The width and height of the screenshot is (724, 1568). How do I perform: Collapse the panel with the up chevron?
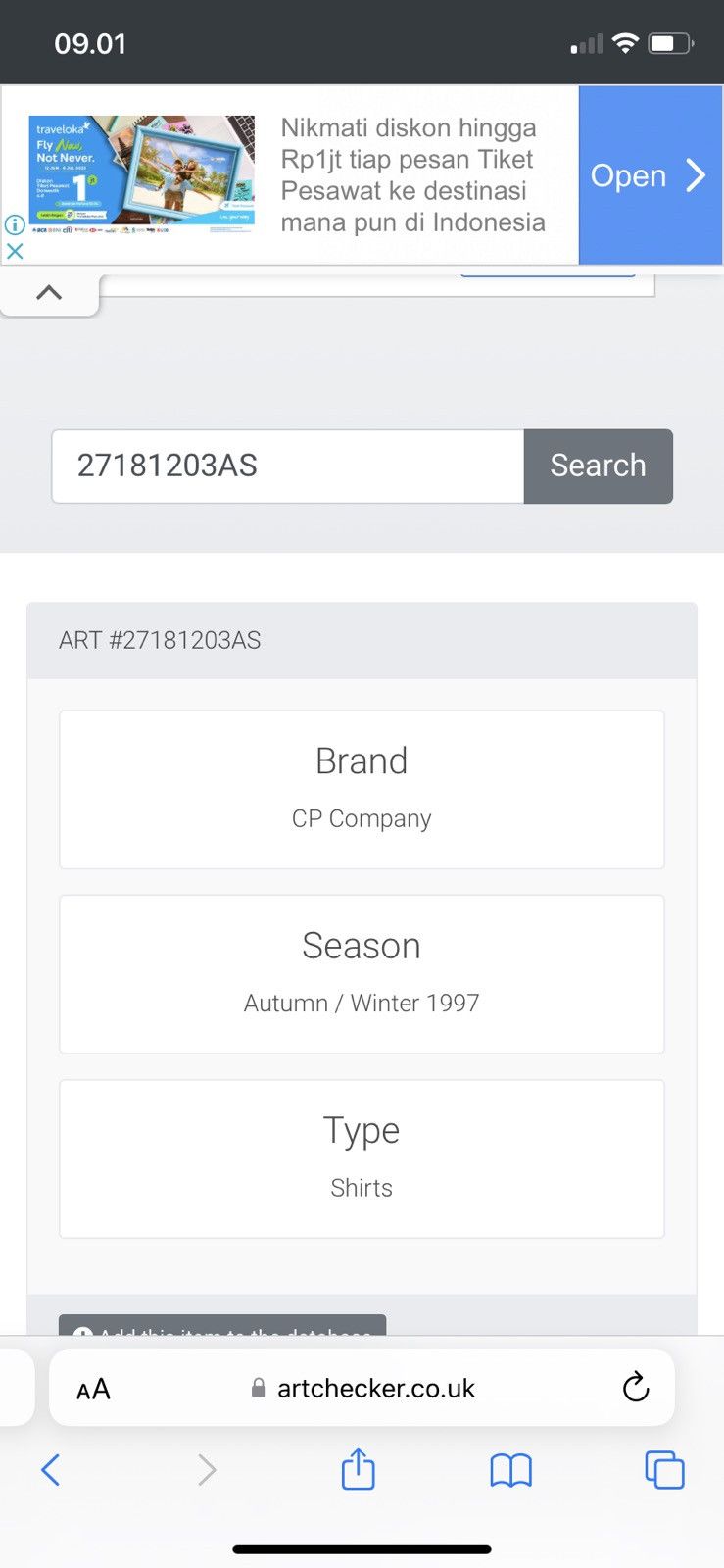pos(49,293)
